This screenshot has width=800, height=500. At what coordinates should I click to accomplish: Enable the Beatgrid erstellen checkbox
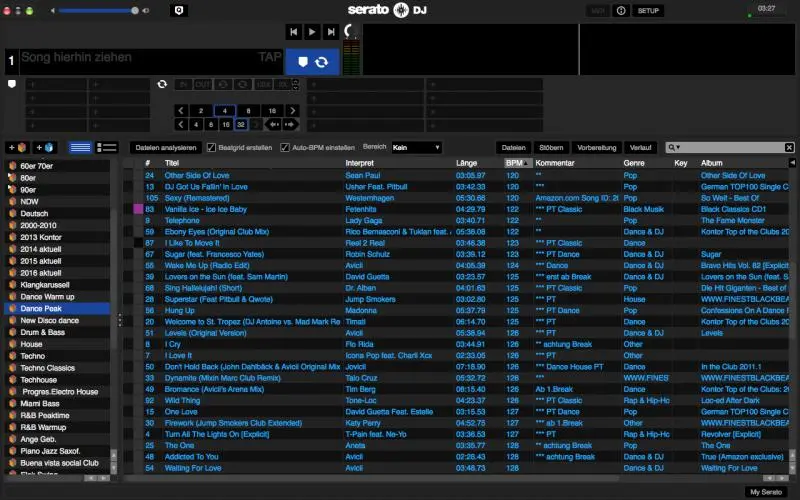point(211,147)
